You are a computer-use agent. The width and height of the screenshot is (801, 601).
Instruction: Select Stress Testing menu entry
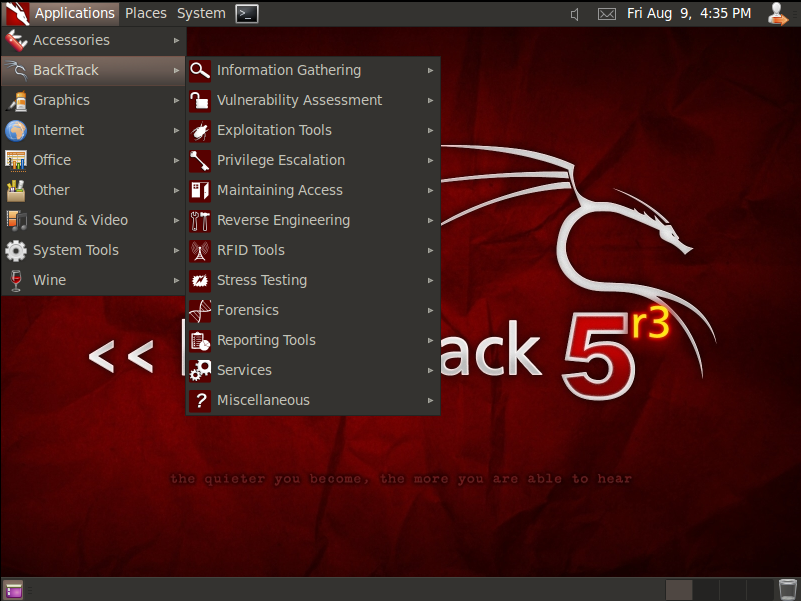313,281
